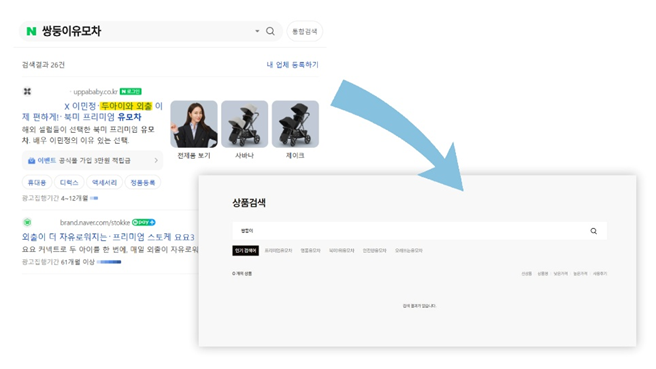Click the green Naver N logo

pos(31,31)
